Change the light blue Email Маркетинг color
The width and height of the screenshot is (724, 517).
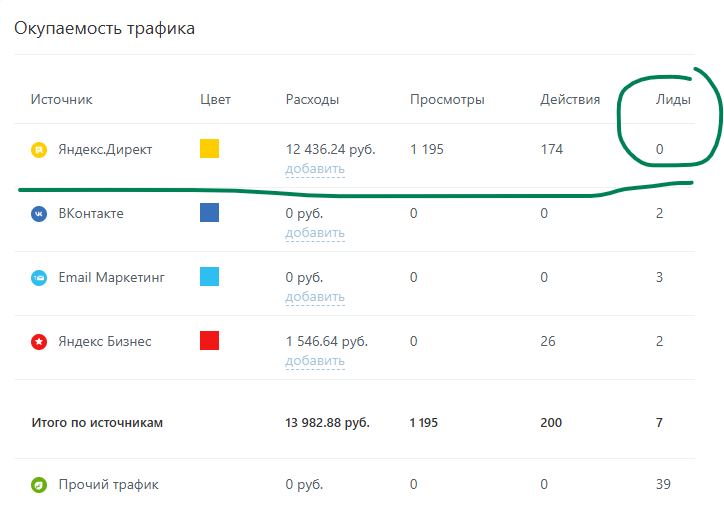coord(210,277)
